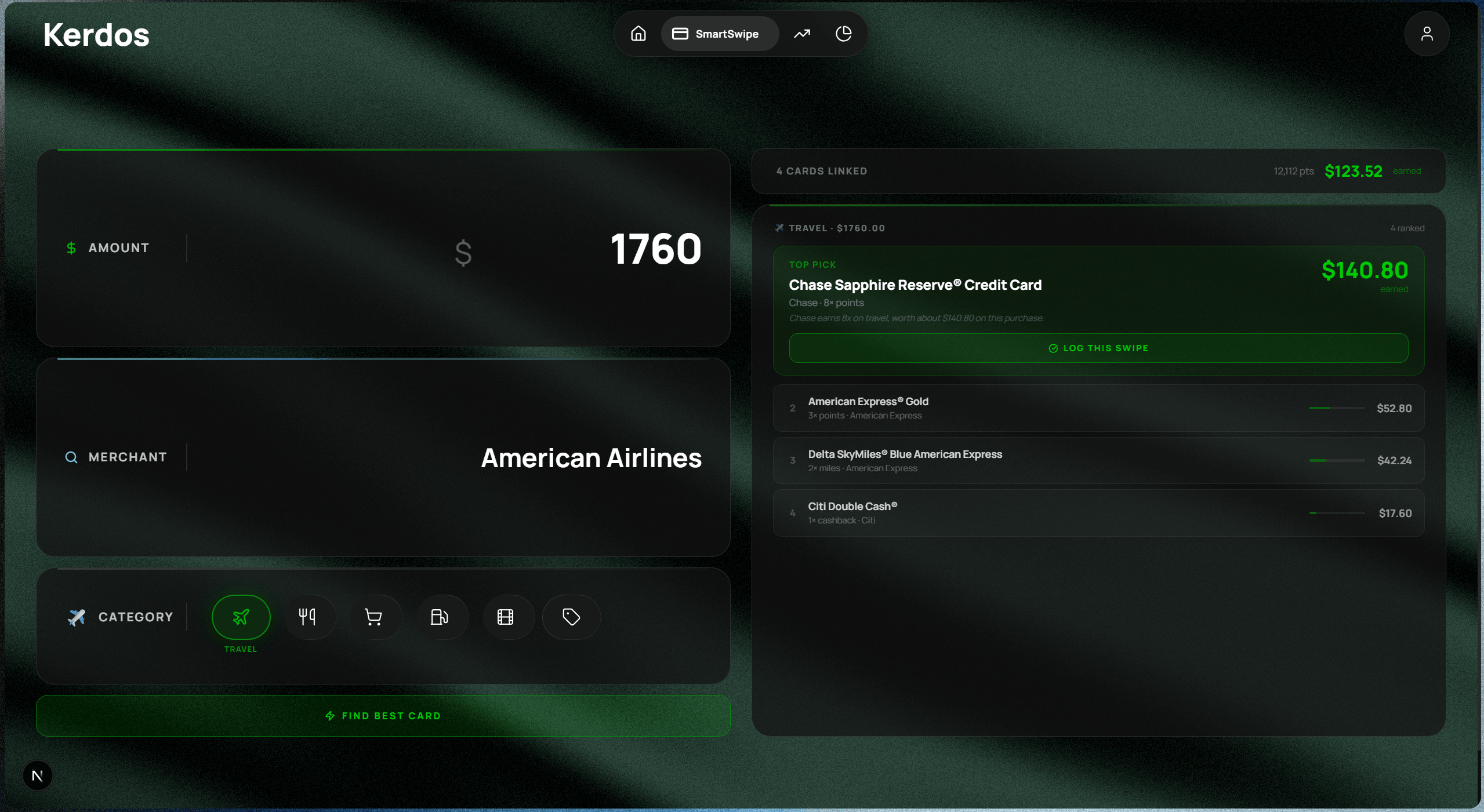The height and width of the screenshot is (812, 1484).
Task: Click the Next.js dev indicator badge
Action: (38, 775)
